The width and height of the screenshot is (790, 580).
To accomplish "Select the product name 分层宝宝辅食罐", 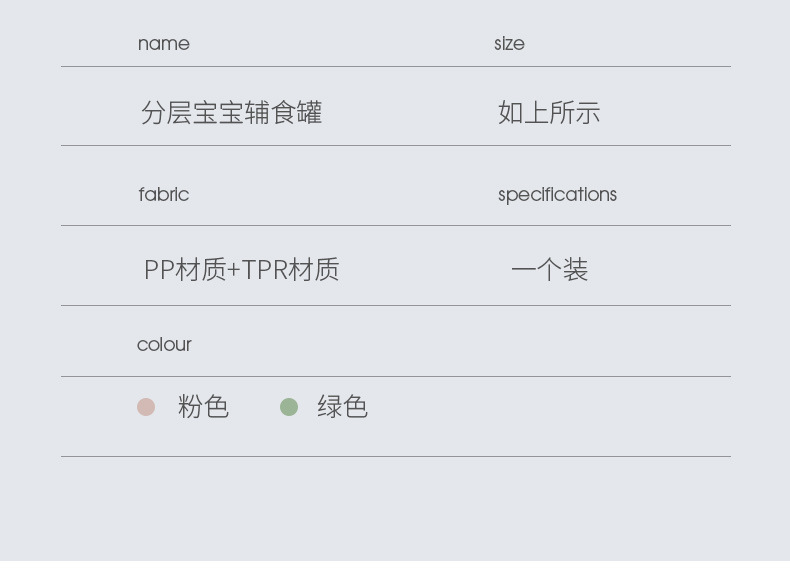I will coord(231,113).
